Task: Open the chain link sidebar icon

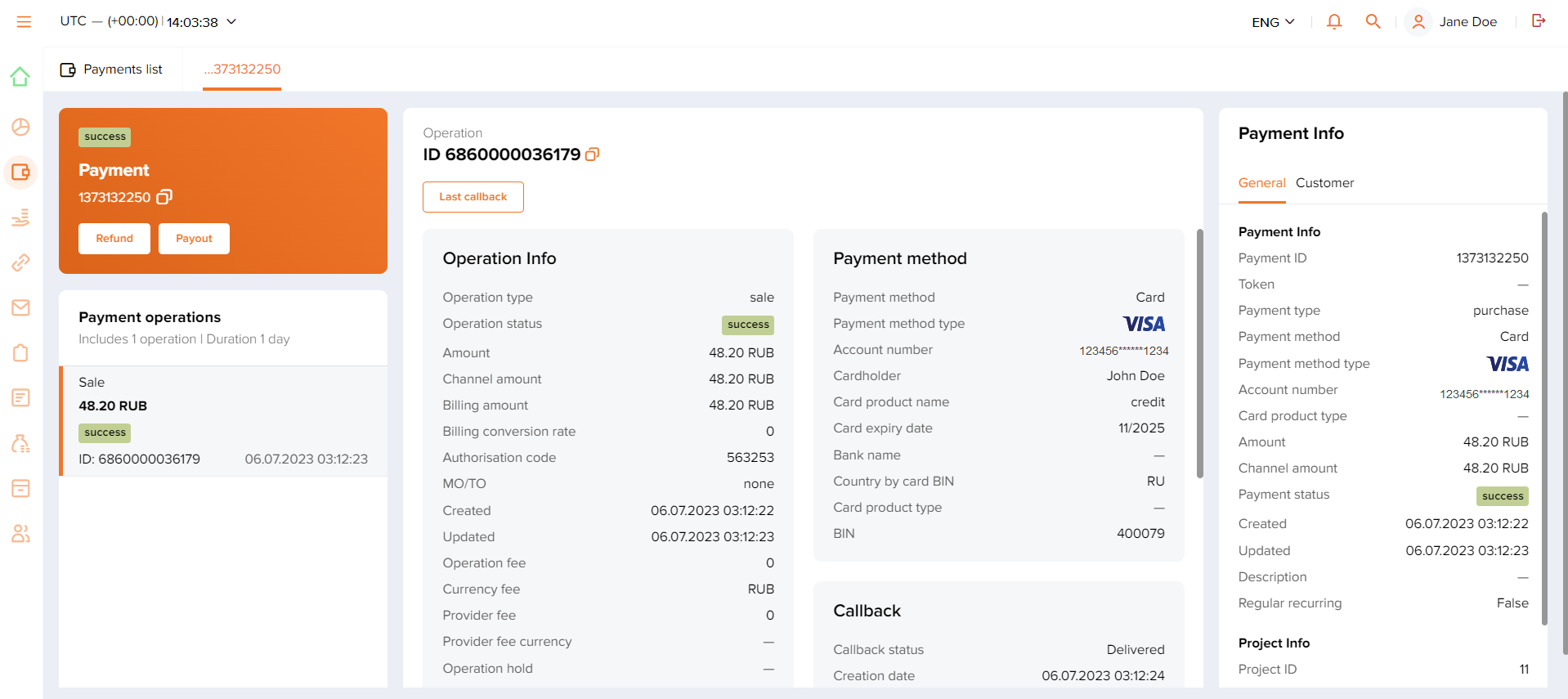Action: pos(20,262)
